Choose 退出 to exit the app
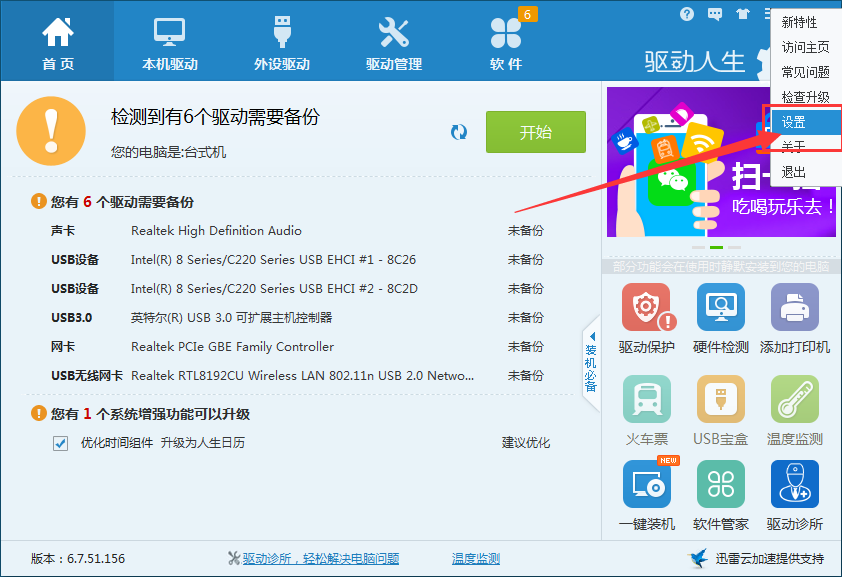This screenshot has height=577, width=842. coord(805,172)
